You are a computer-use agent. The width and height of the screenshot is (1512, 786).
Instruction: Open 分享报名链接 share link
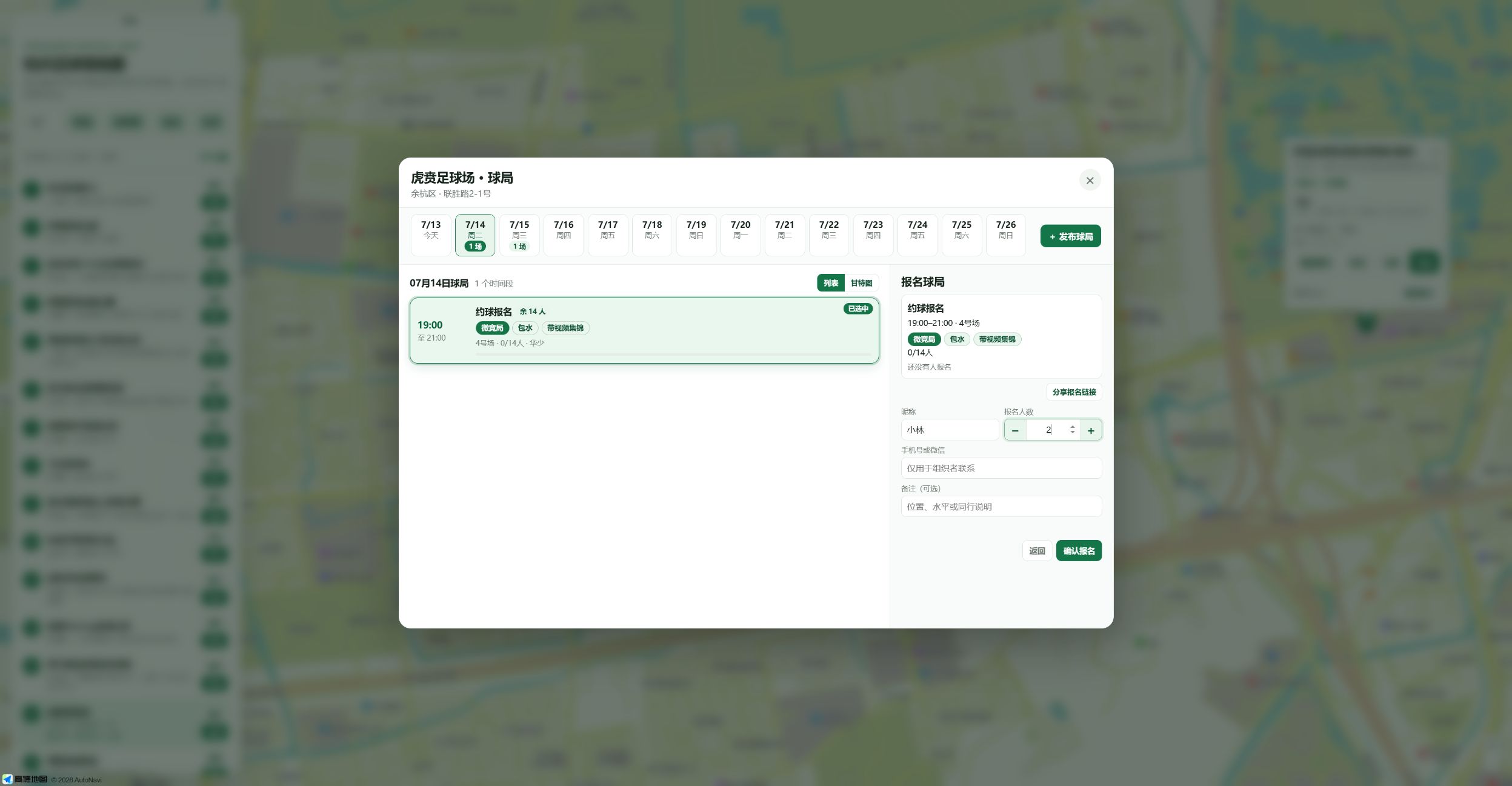pyautogui.click(x=1074, y=392)
